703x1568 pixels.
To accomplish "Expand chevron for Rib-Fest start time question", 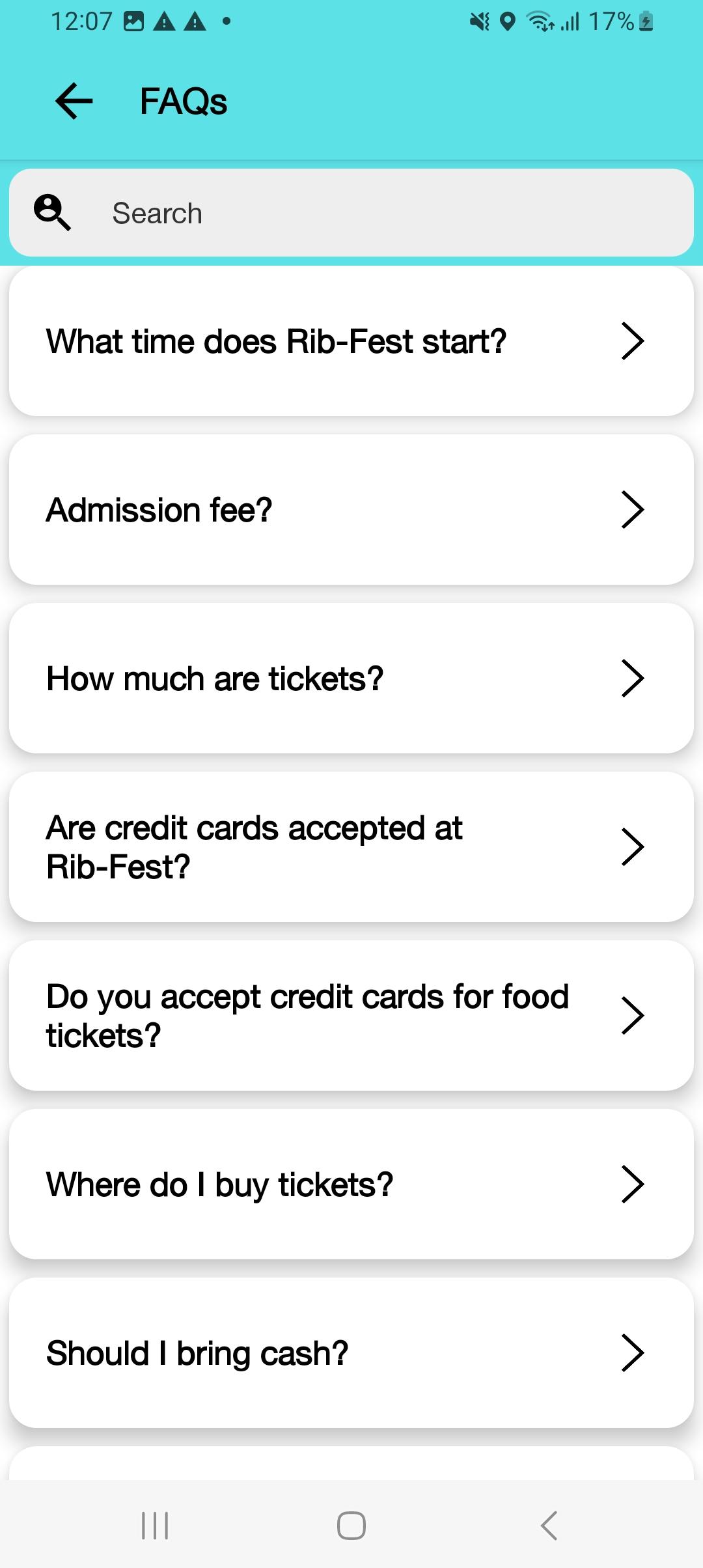I will [632, 341].
